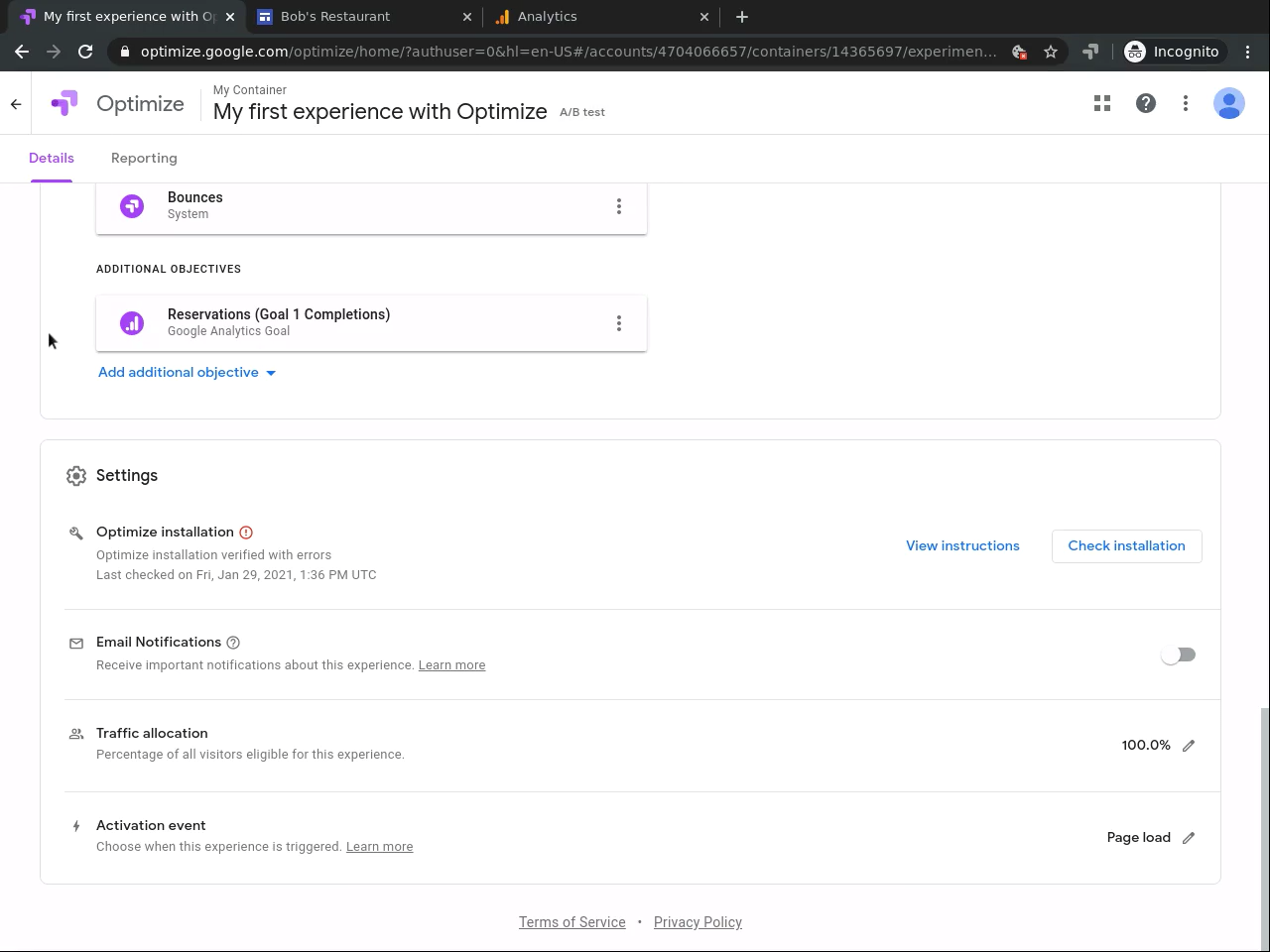Open the Help question mark icon

1146,103
